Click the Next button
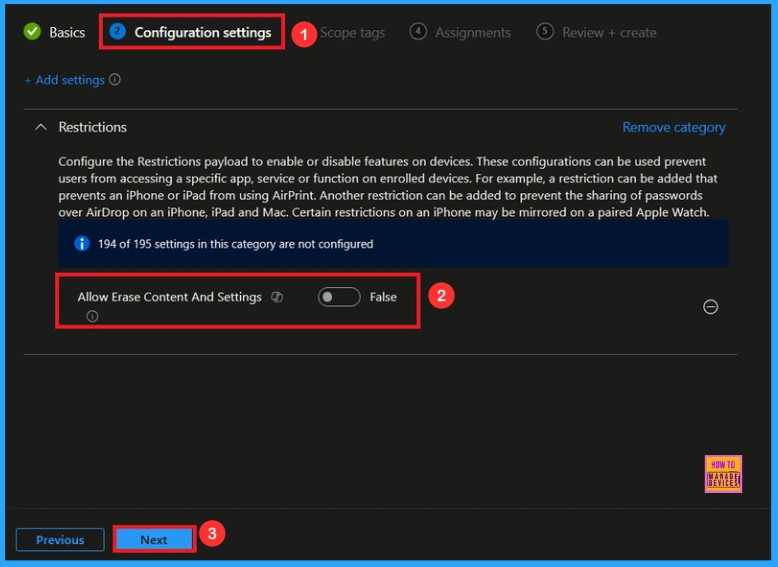 [x=154, y=540]
